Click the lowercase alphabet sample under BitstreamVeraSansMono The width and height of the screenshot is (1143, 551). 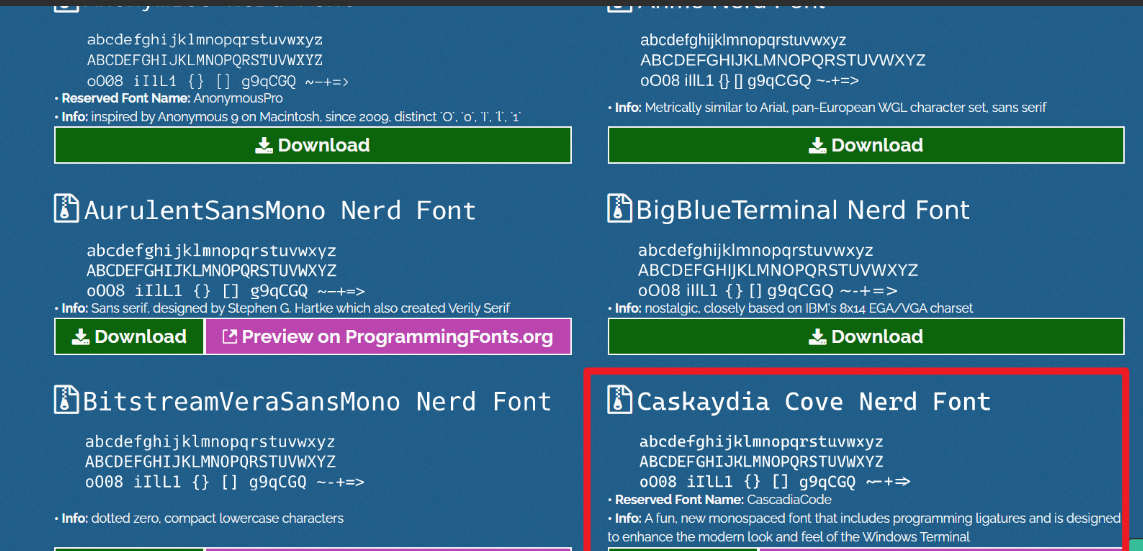210,442
